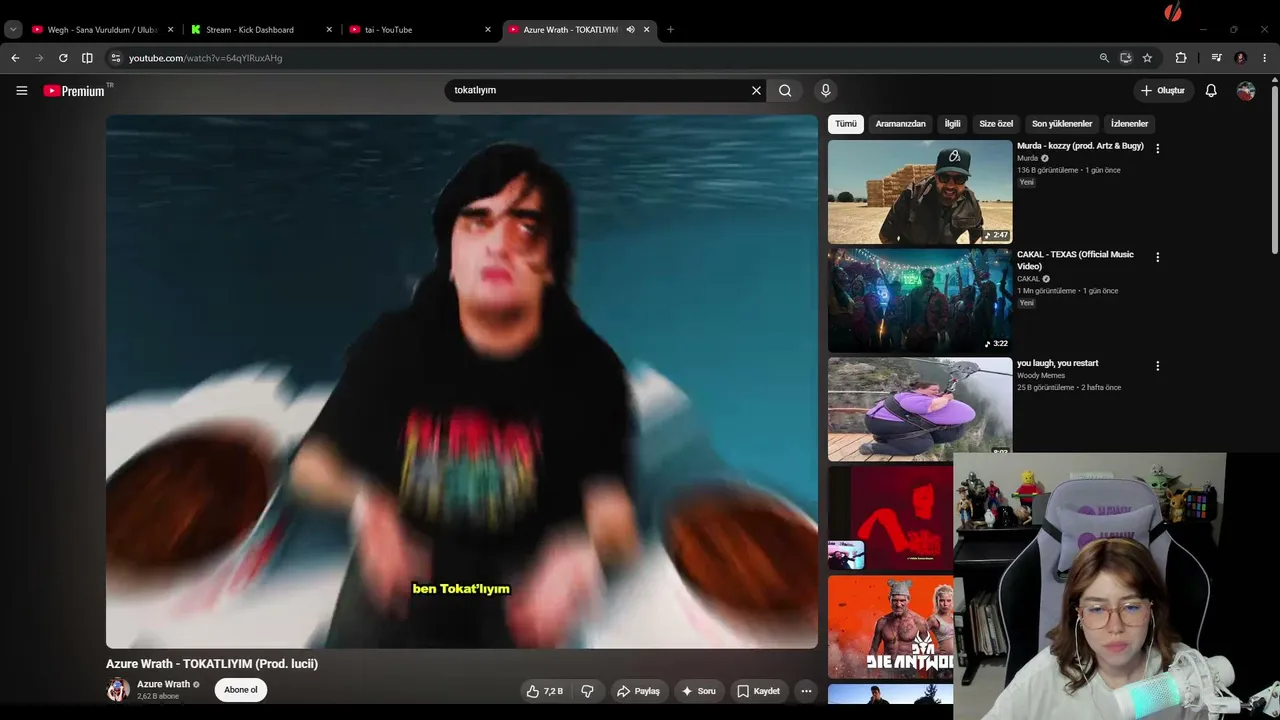
Task: Pause the video by clicking the player
Action: [x=462, y=381]
